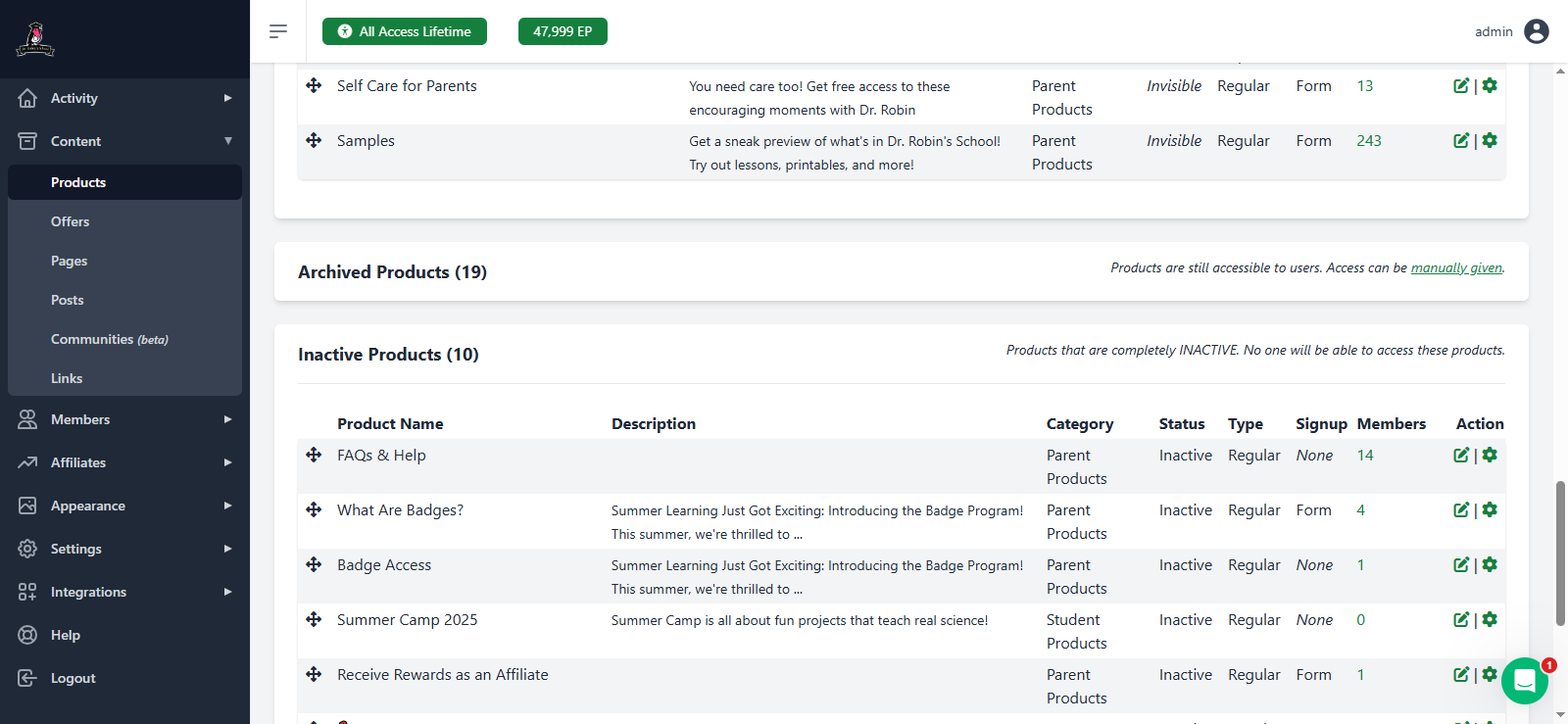The image size is (1568, 724).
Task: Open the Offers submenu item
Action: pos(70,221)
